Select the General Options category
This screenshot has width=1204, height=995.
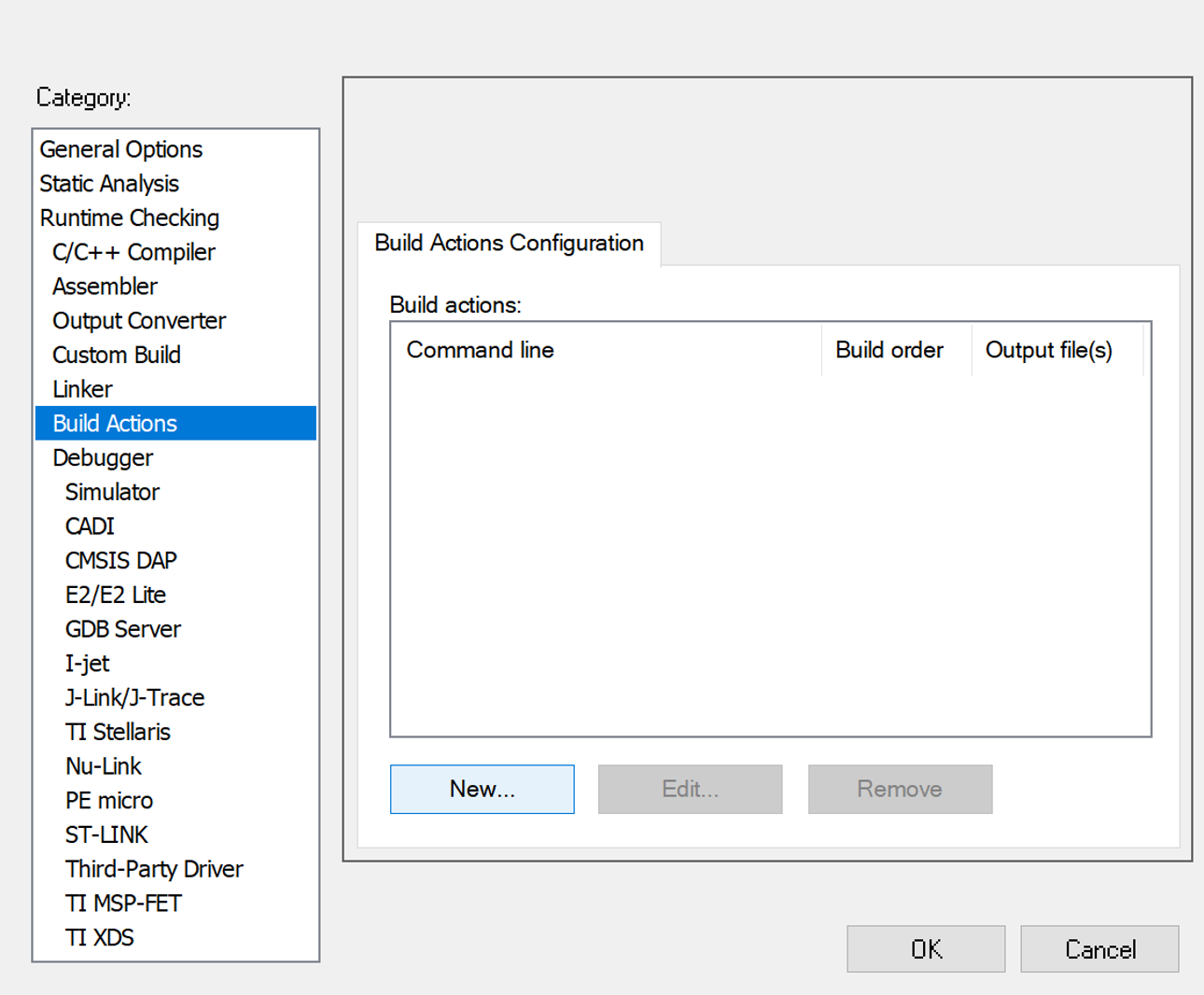click(x=119, y=149)
